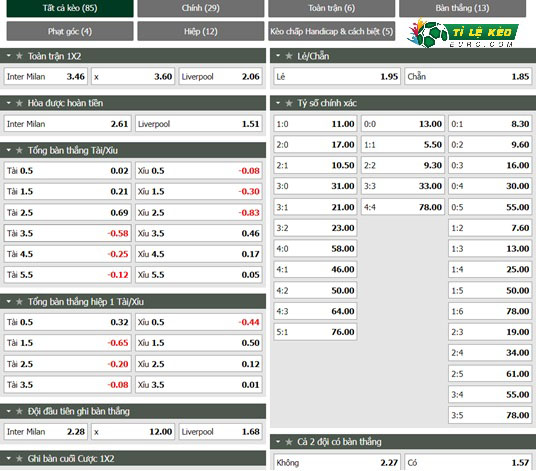Open the Phạt góc (4) tab

[x=70, y=31]
